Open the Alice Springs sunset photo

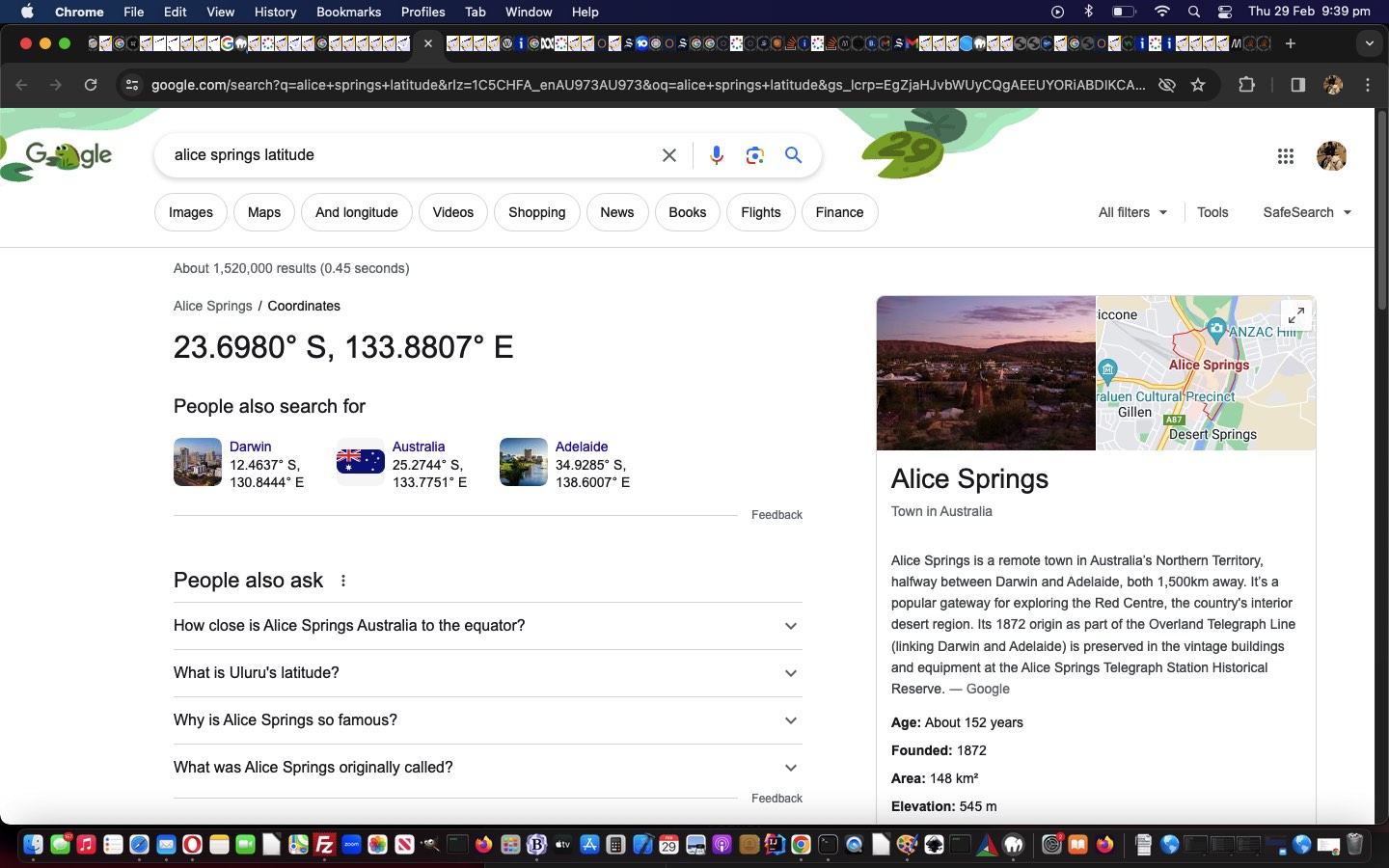coord(986,373)
